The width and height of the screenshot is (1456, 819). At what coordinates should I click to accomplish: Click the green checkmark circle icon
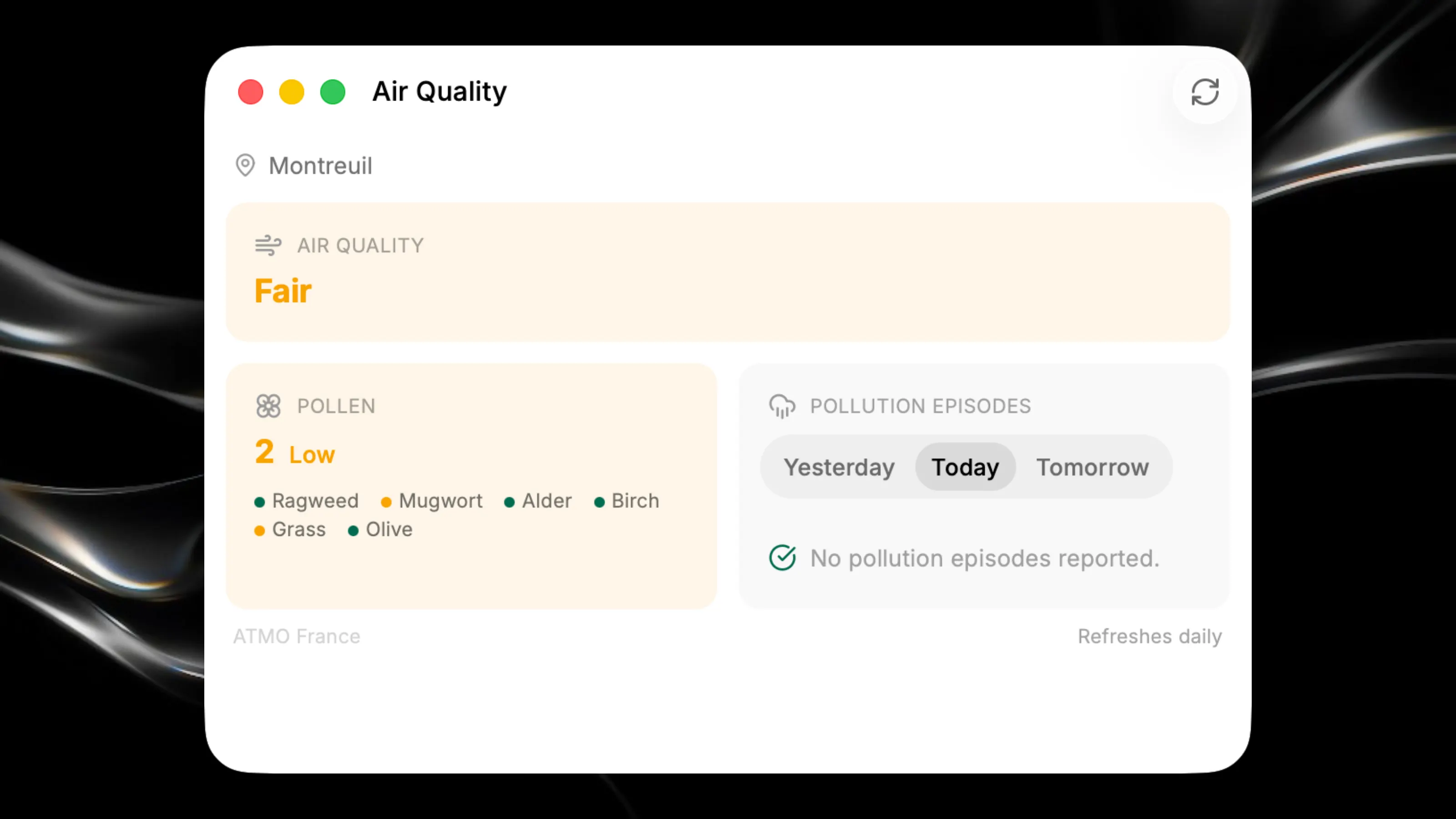782,558
